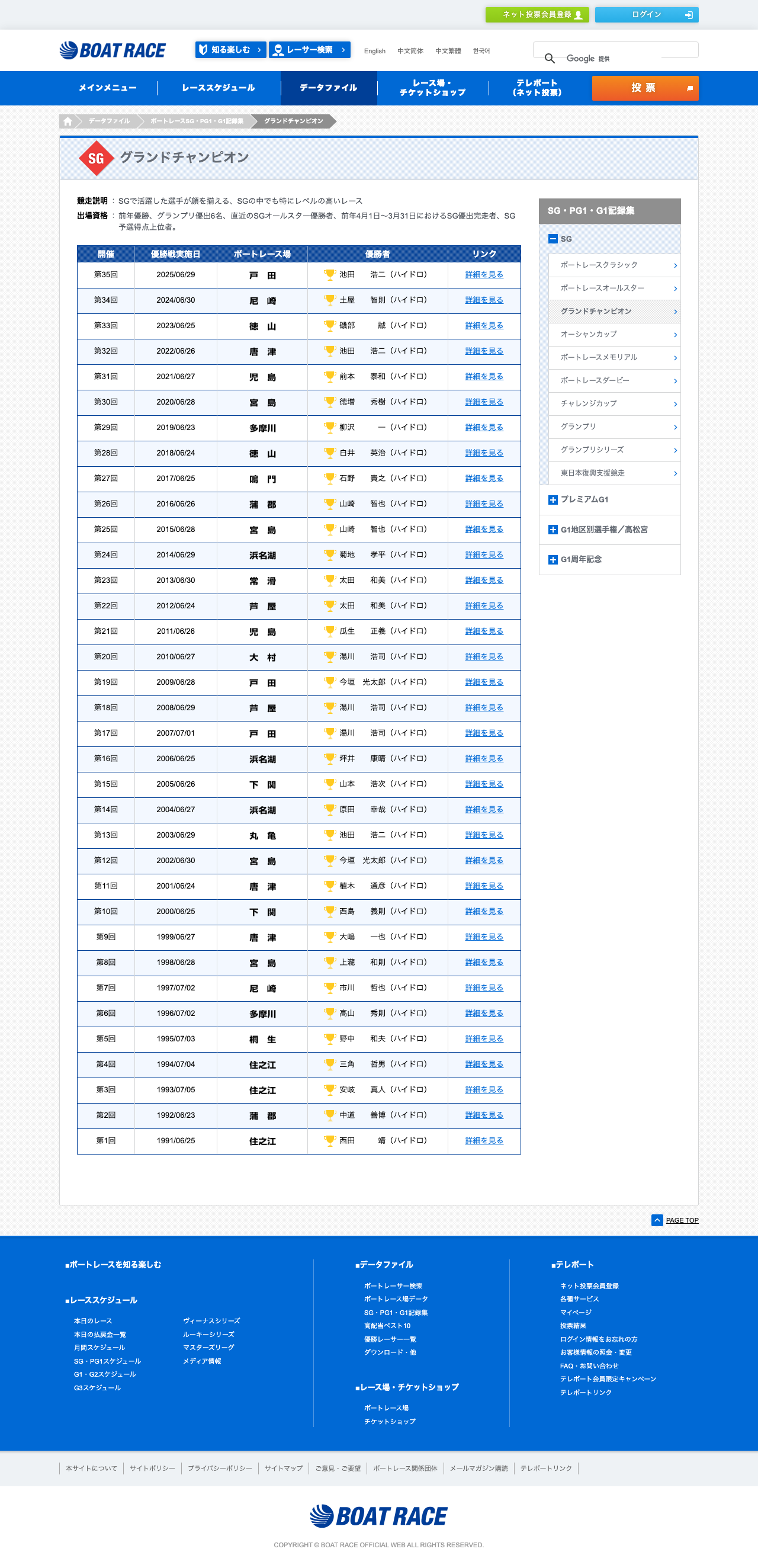Open the home icon in the breadcrumb
The height and width of the screenshot is (1568, 758).
coord(68,121)
